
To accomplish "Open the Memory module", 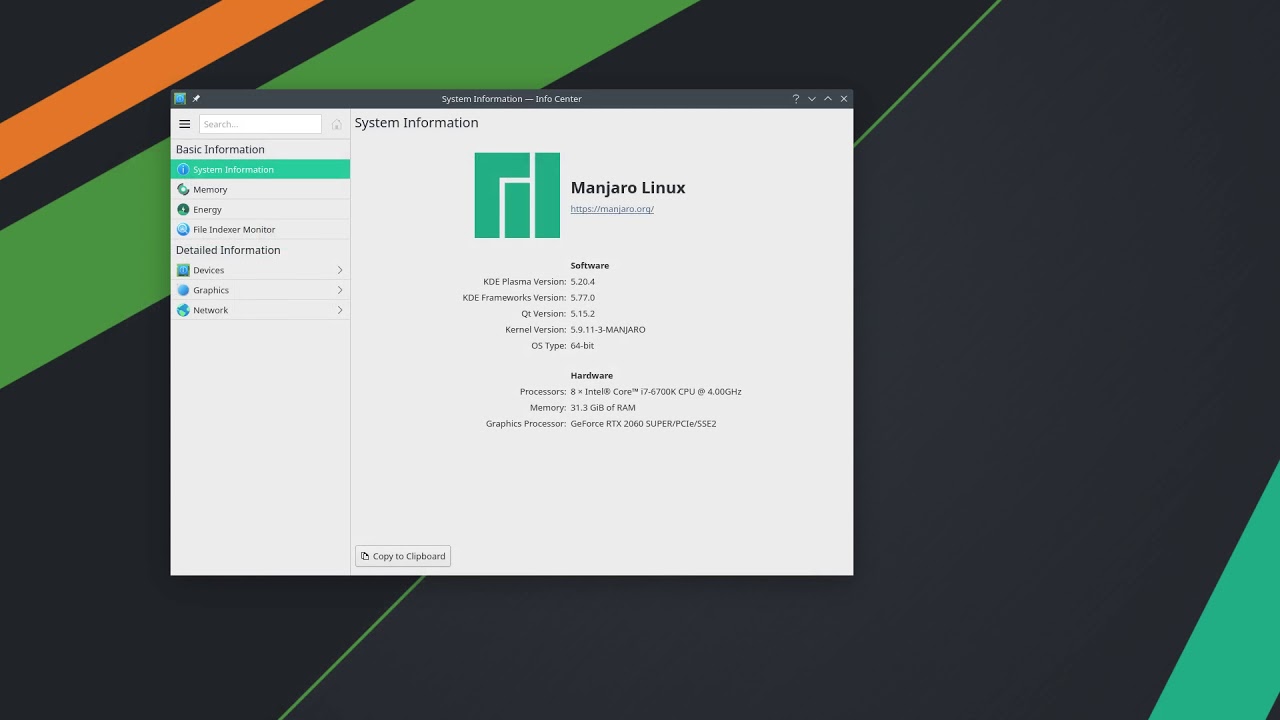I will click(x=260, y=189).
